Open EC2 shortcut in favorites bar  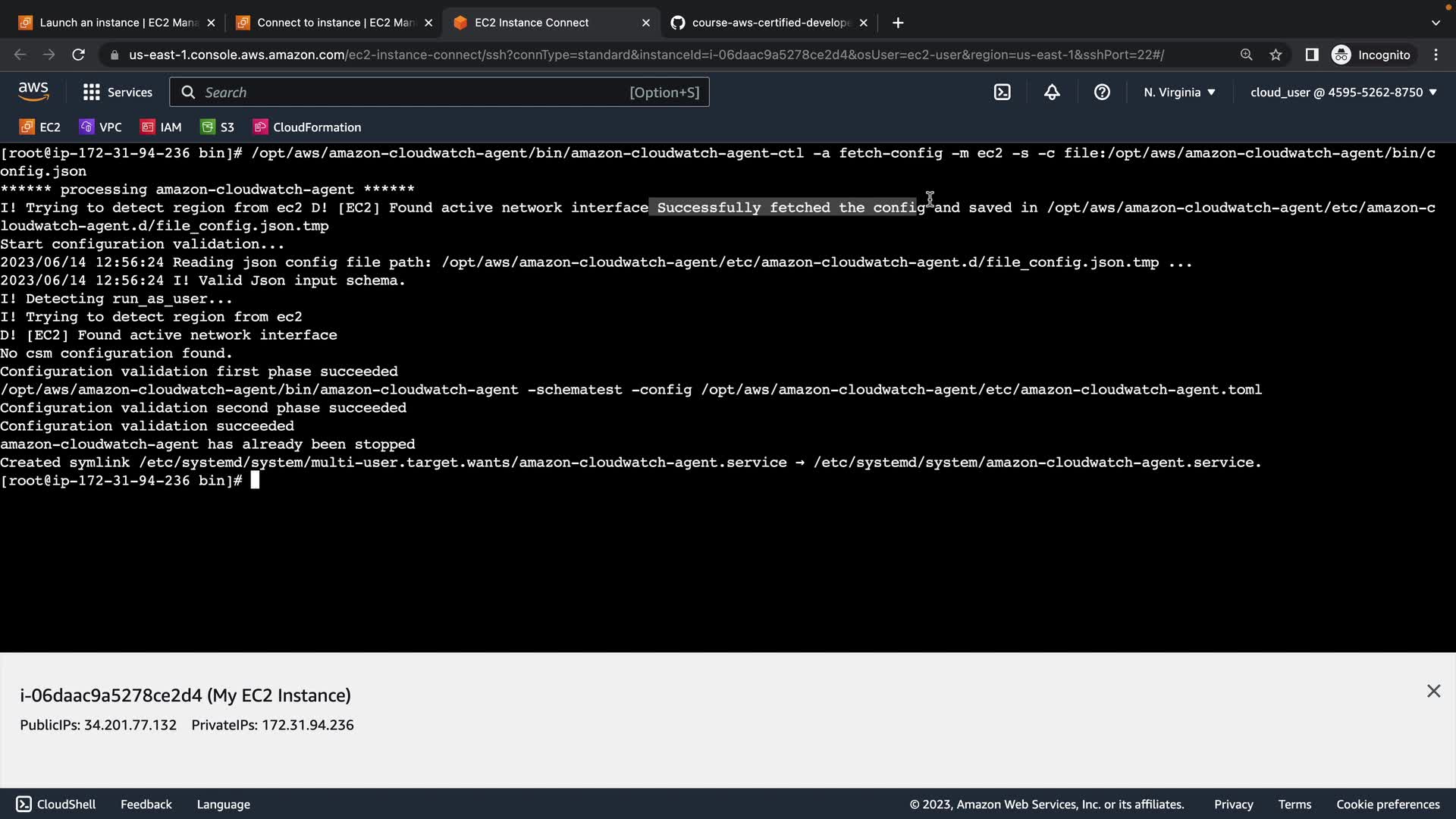point(40,127)
